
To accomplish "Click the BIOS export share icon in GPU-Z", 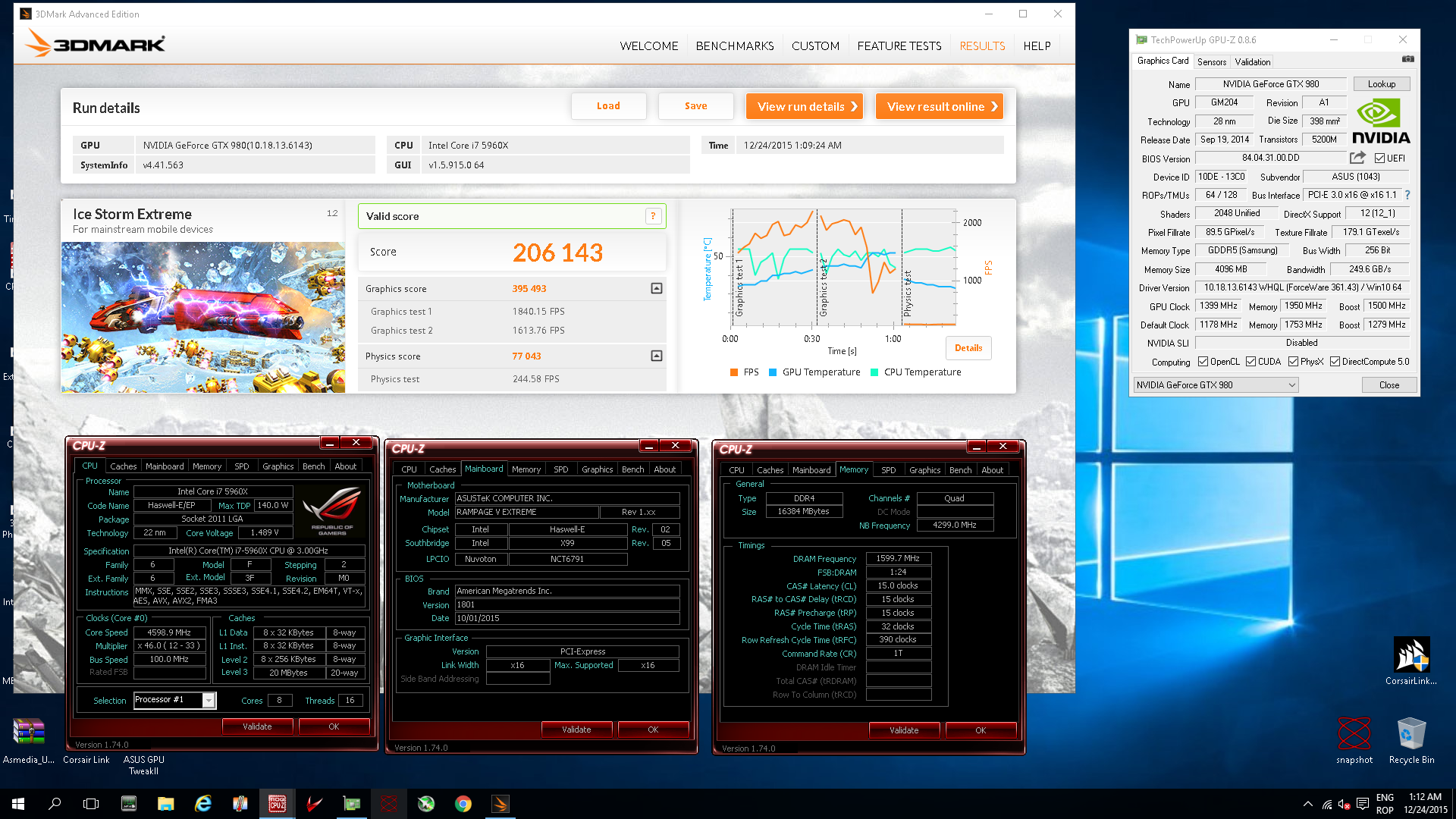I will click(x=1357, y=158).
